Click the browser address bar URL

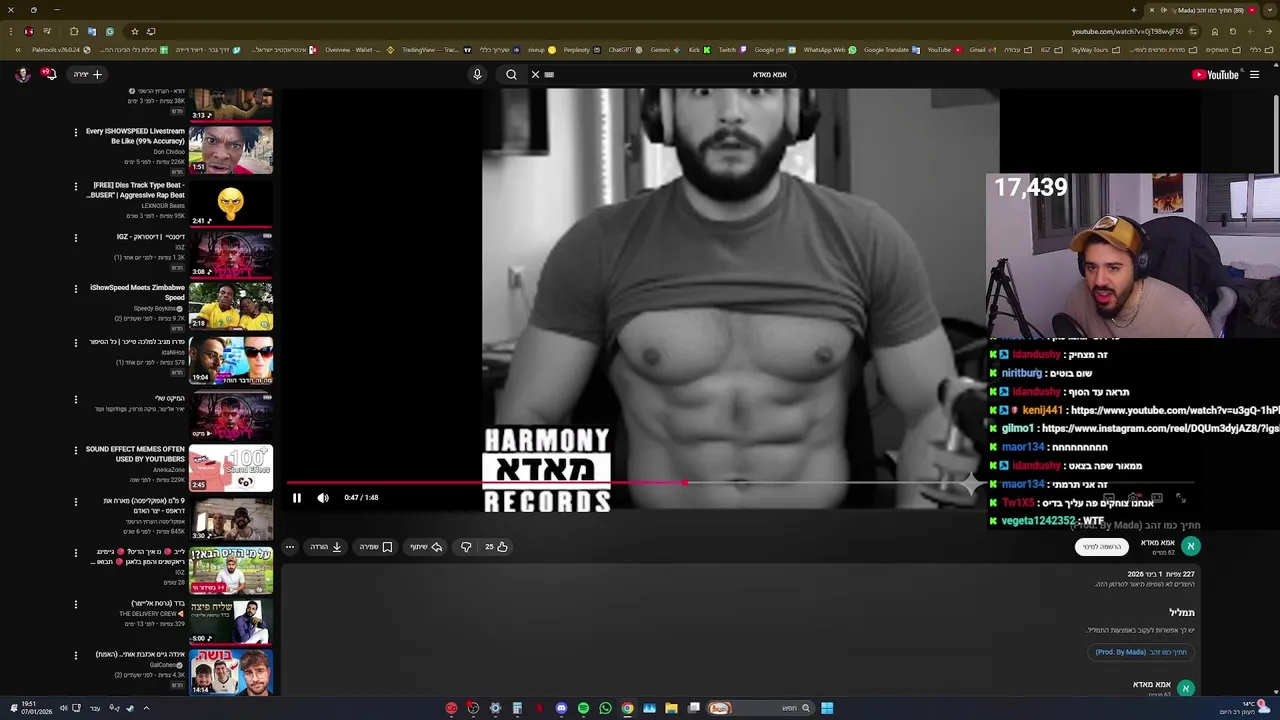pyautogui.click(x=1127, y=31)
